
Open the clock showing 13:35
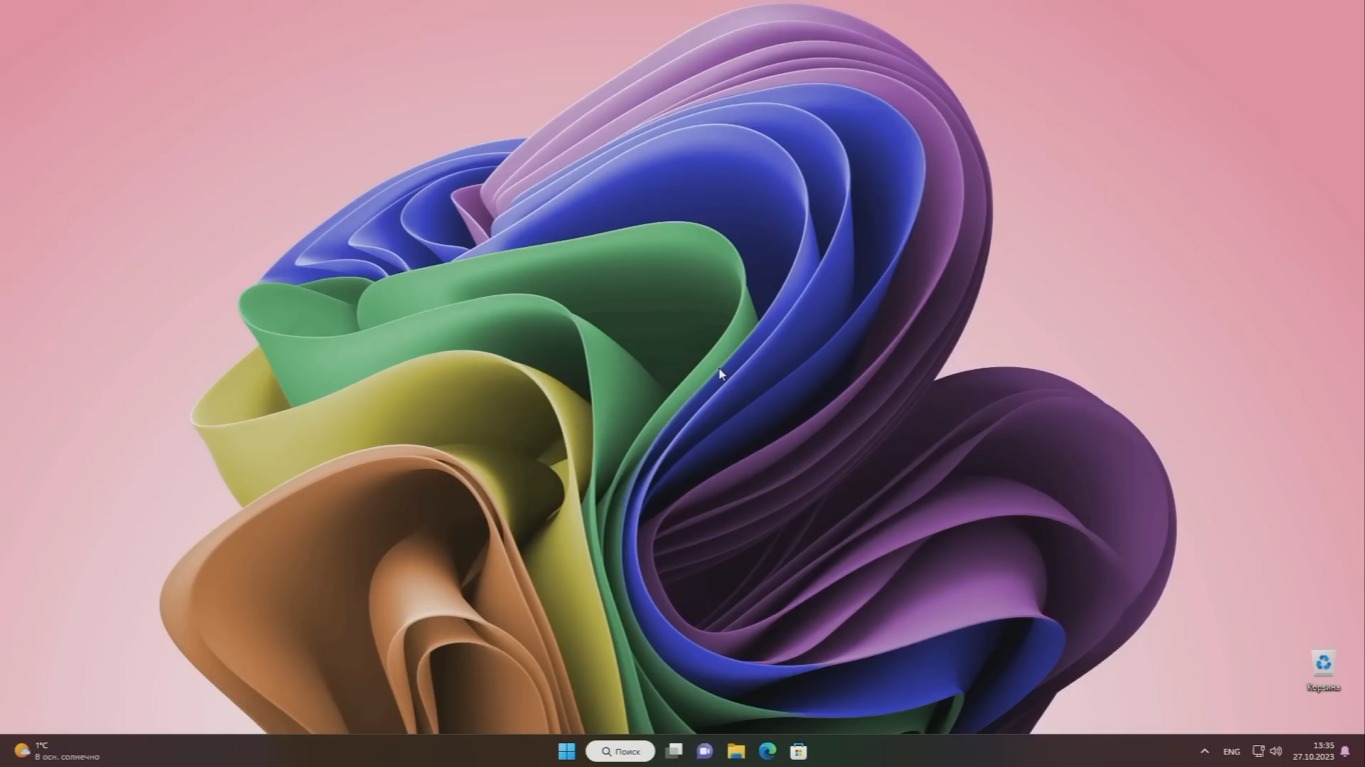pos(1313,751)
